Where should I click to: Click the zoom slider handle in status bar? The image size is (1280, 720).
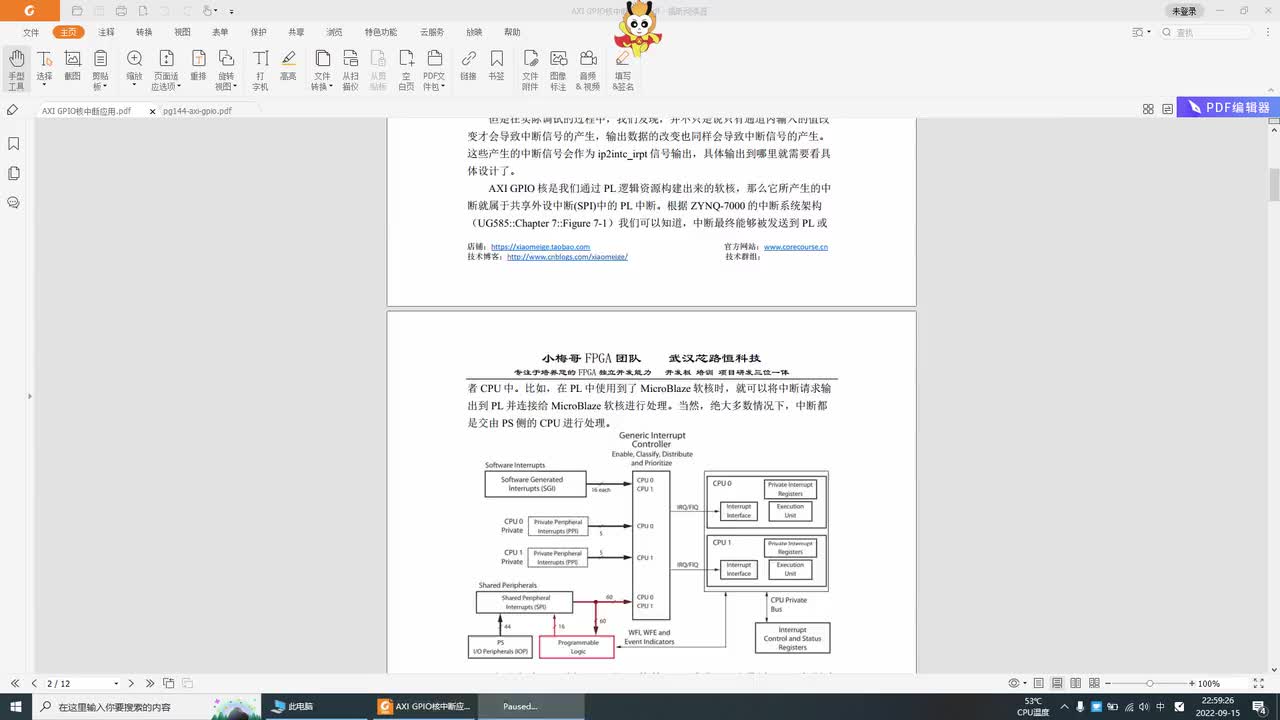pos(1150,683)
